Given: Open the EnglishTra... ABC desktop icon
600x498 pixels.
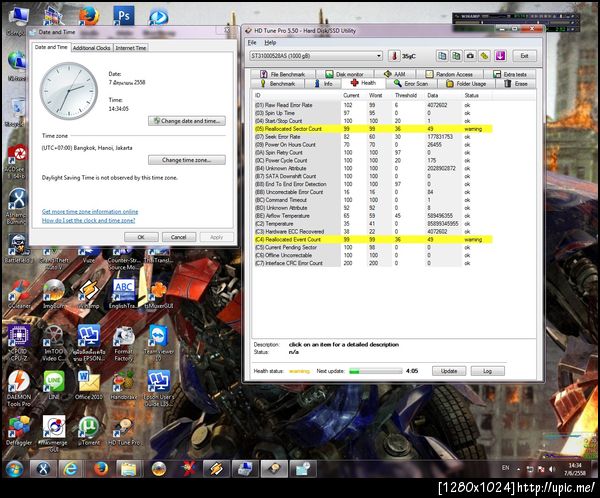Looking at the screenshot, I should tap(124, 295).
